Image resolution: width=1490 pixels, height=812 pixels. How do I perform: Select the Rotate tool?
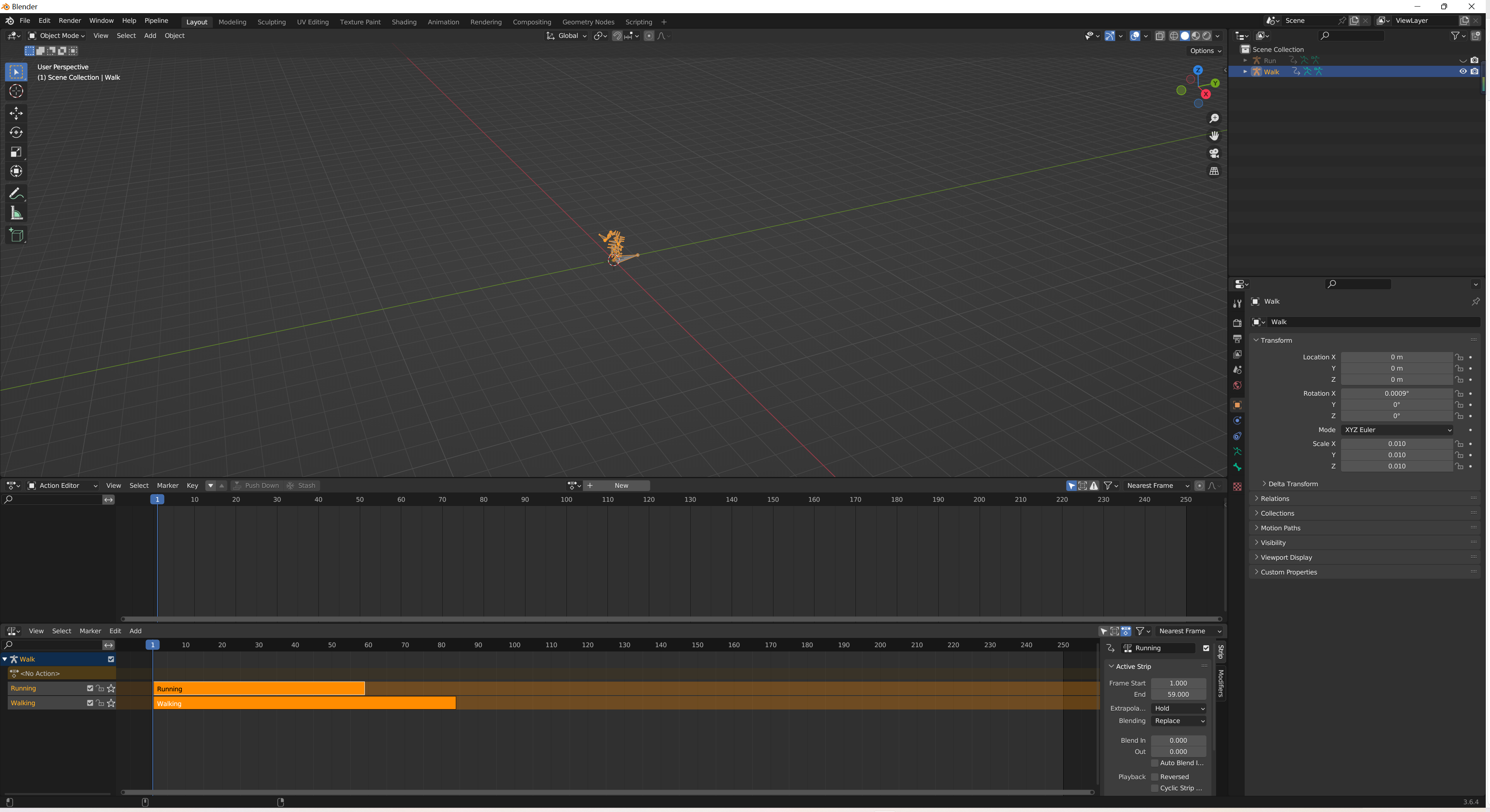coord(16,132)
